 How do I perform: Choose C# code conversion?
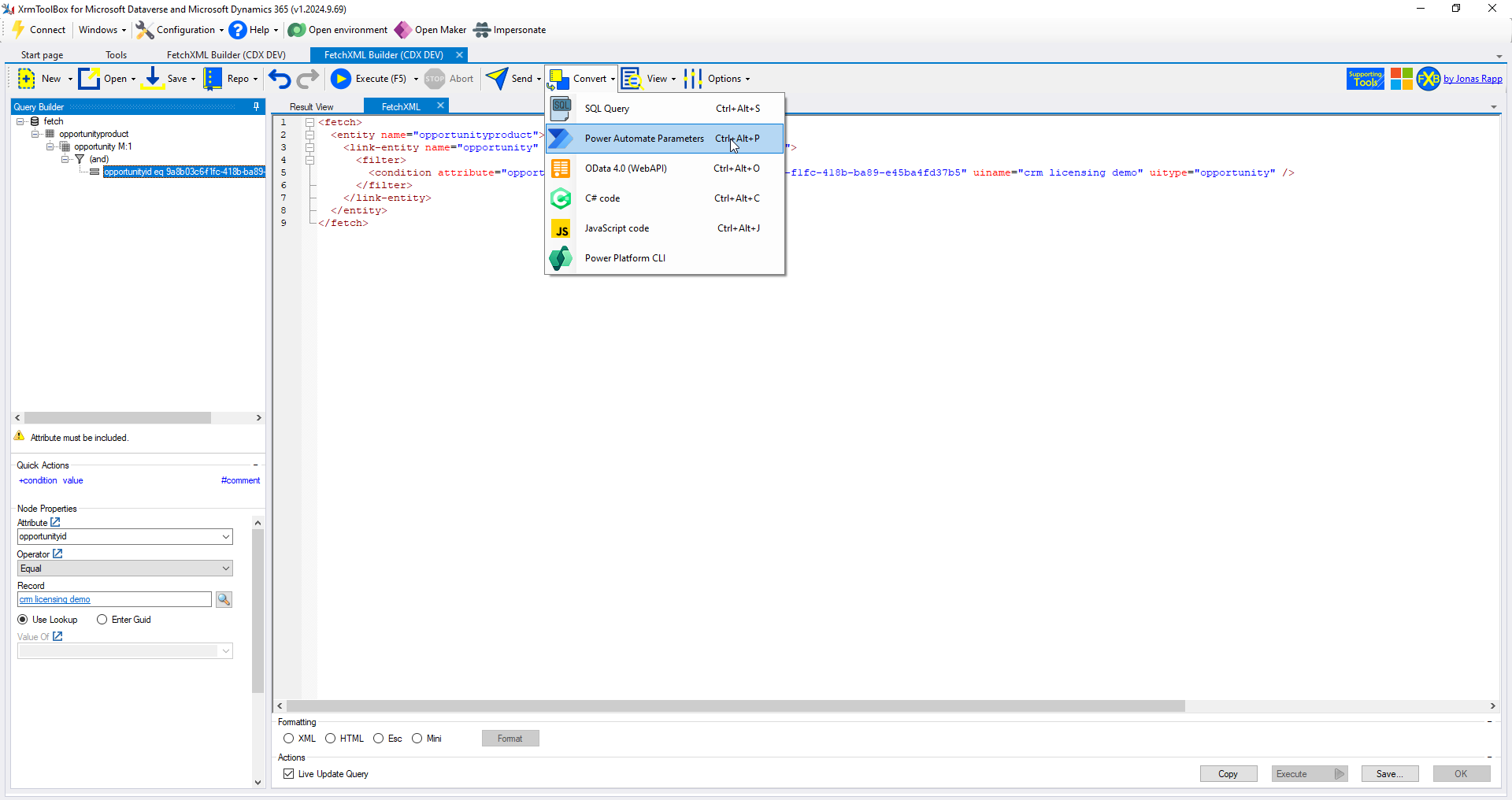click(665, 198)
